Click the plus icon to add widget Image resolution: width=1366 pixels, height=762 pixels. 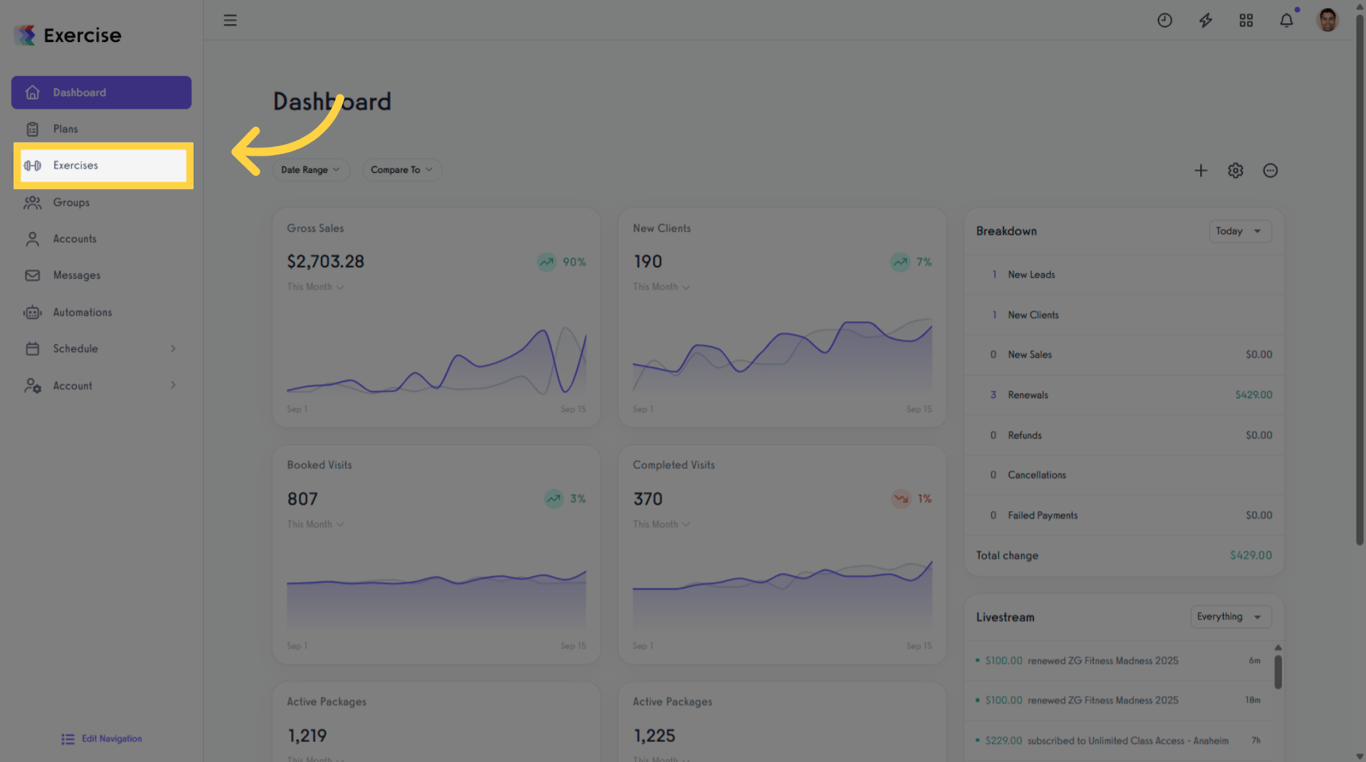[x=1201, y=171]
